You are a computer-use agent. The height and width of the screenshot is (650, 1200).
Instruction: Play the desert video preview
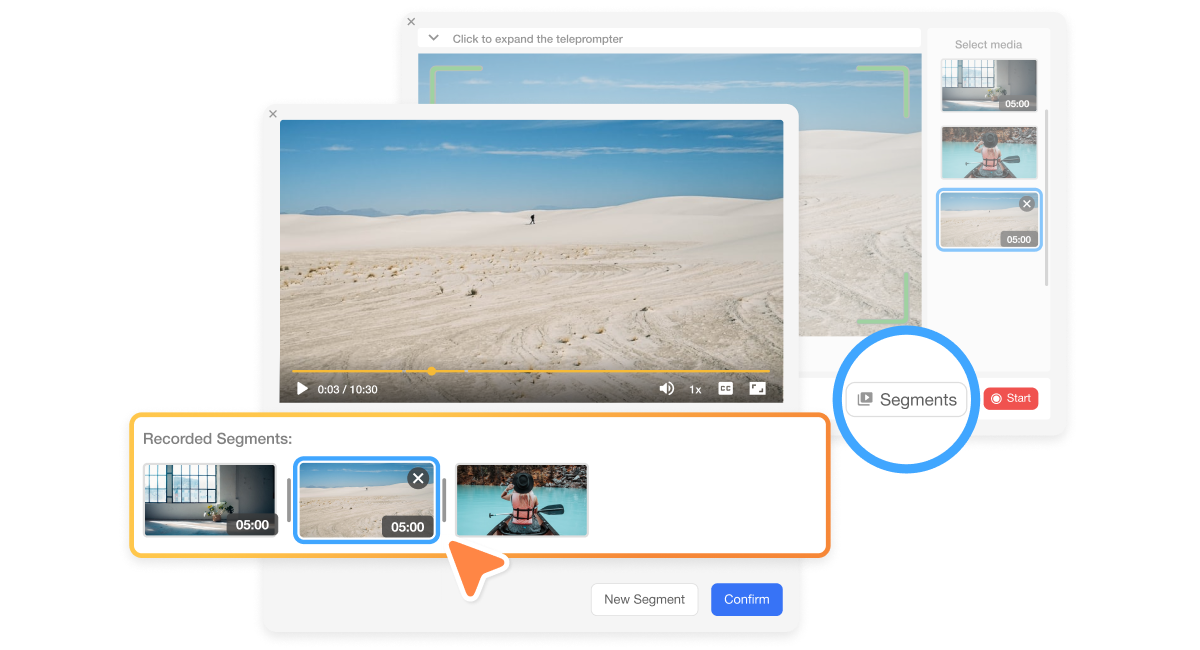click(x=301, y=389)
